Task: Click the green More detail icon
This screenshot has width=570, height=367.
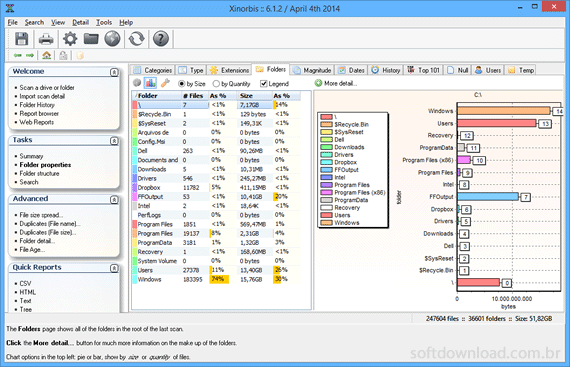Action: pyautogui.click(x=318, y=83)
